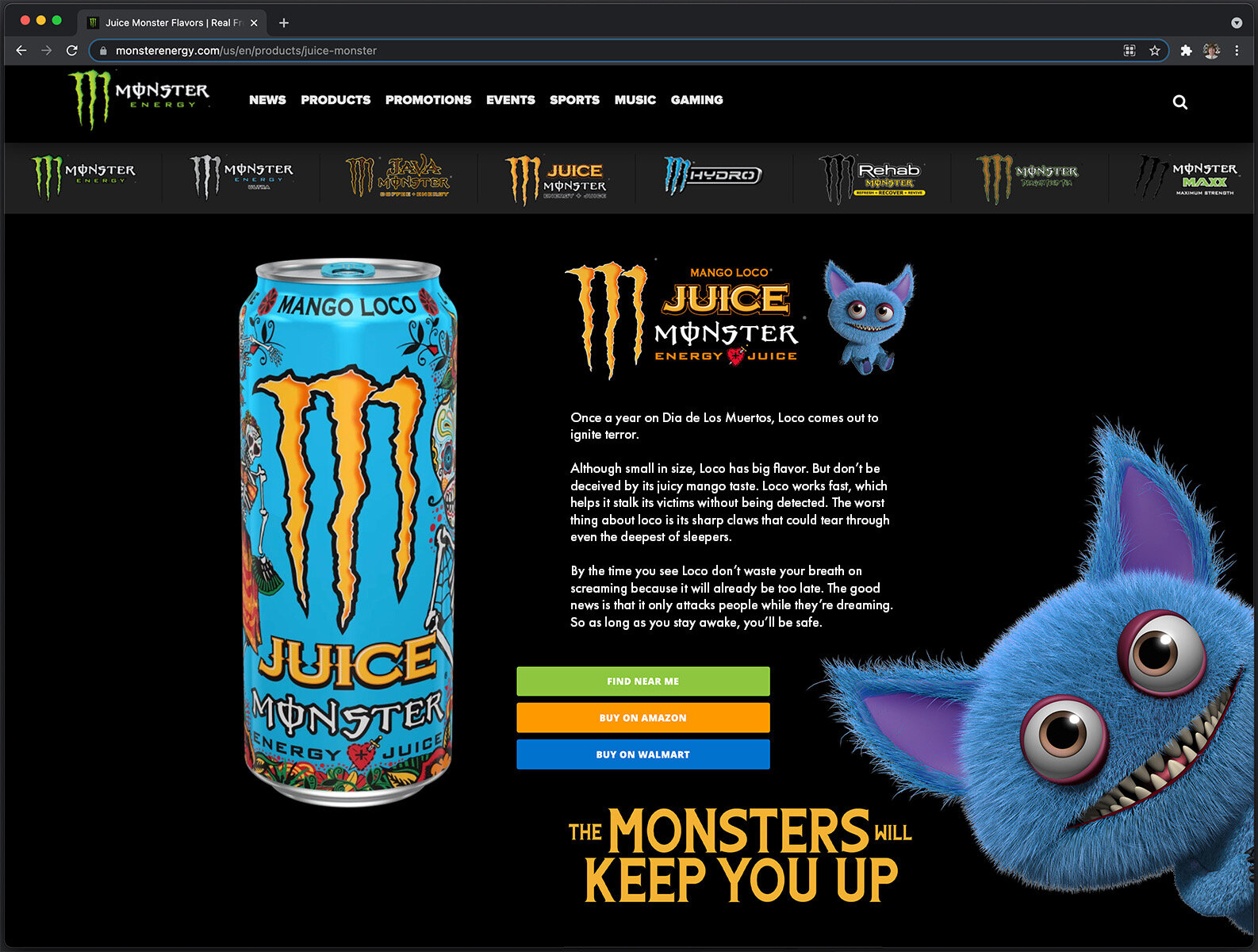Open a new tab with the plus button
The height and width of the screenshot is (952, 1258).
coord(284,23)
